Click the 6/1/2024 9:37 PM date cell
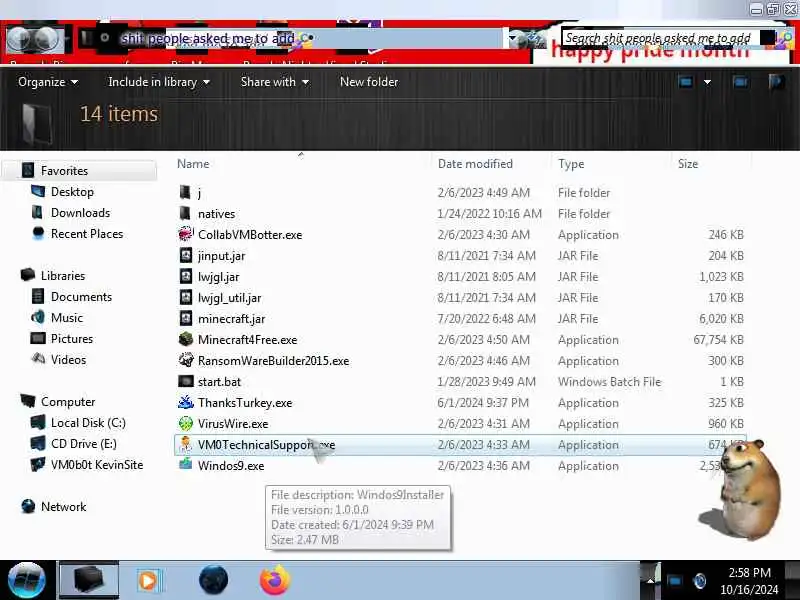This screenshot has height=600, width=800. 483,402
